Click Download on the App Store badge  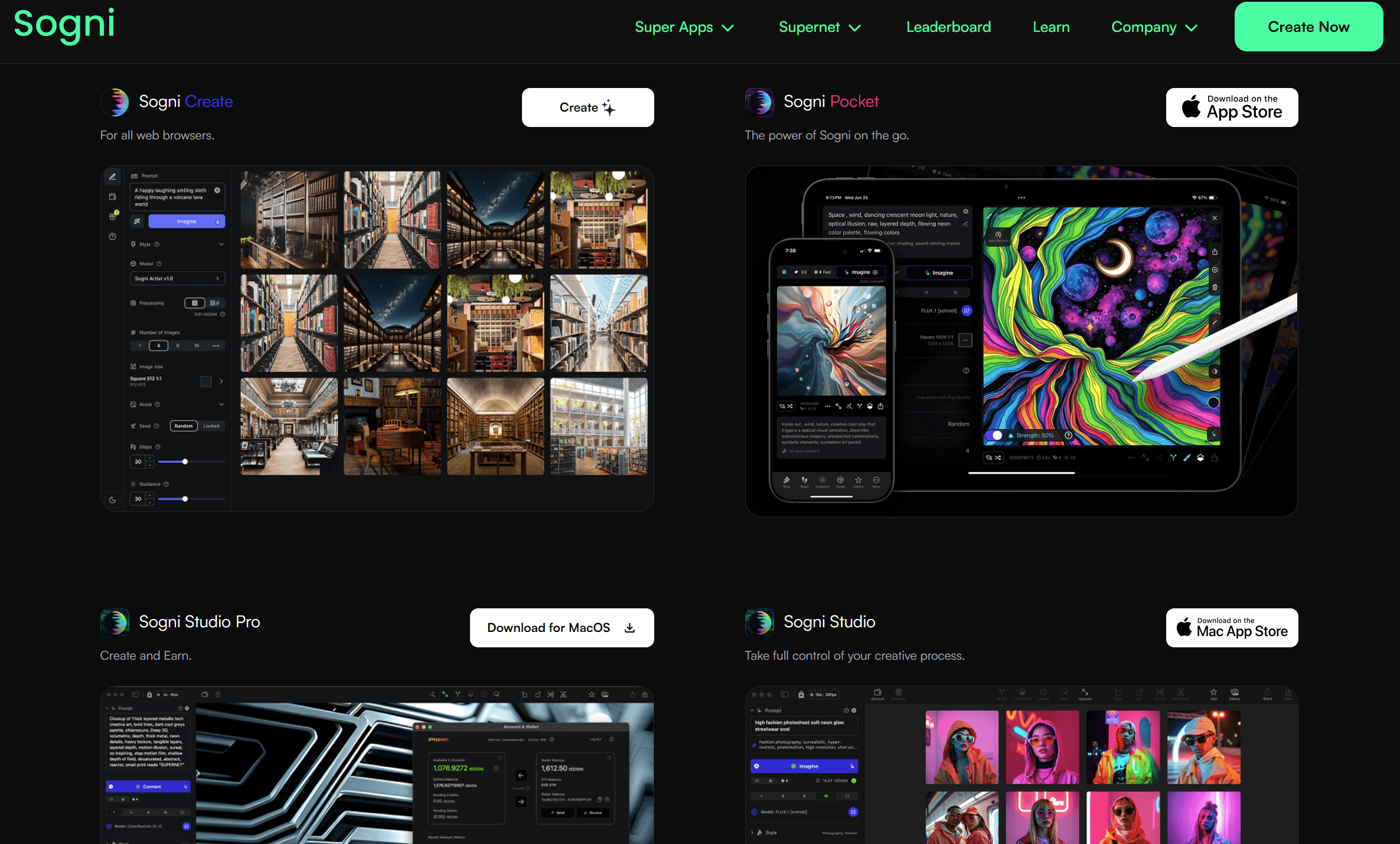tap(1232, 107)
